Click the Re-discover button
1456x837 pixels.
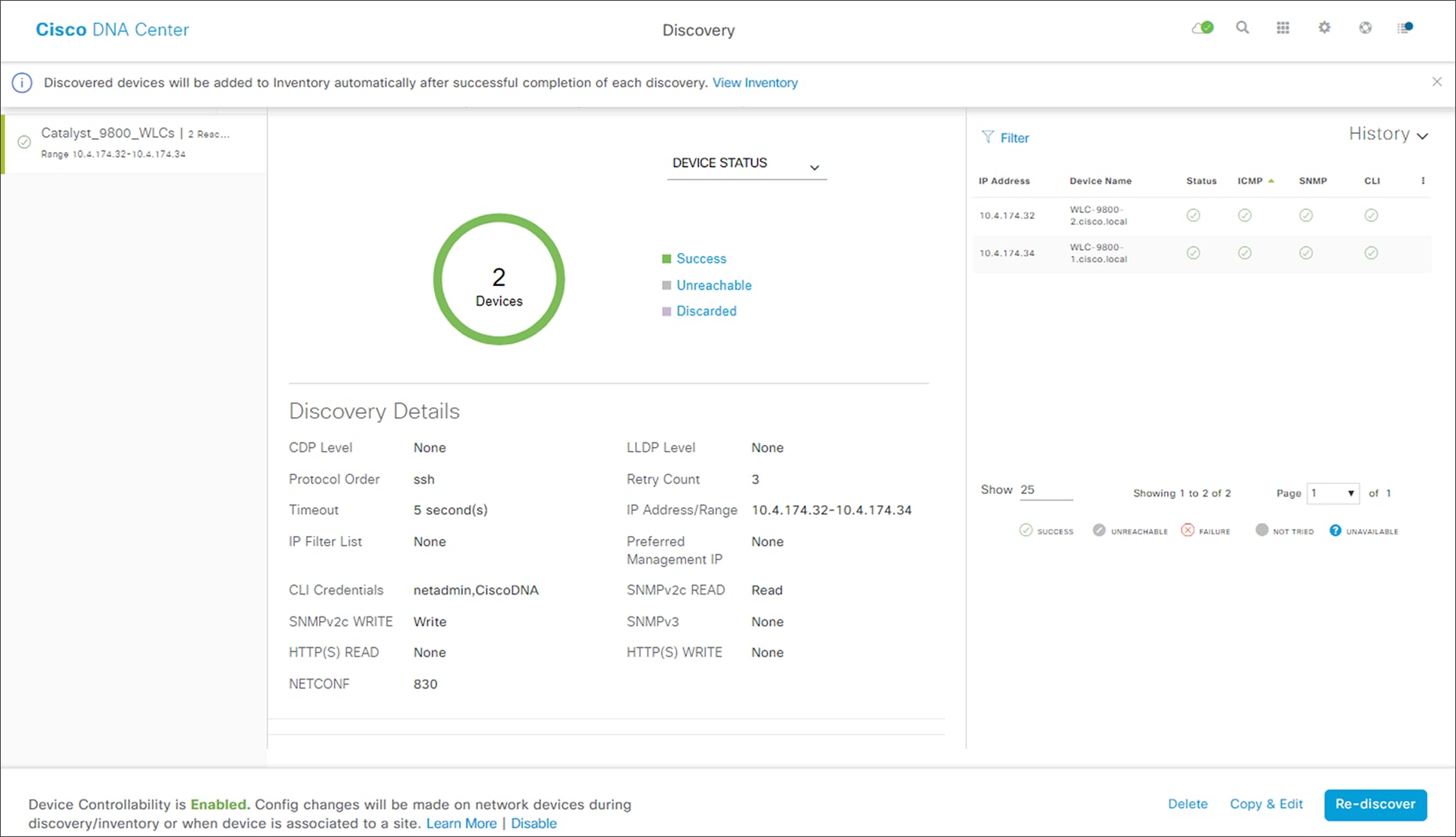coord(1375,805)
